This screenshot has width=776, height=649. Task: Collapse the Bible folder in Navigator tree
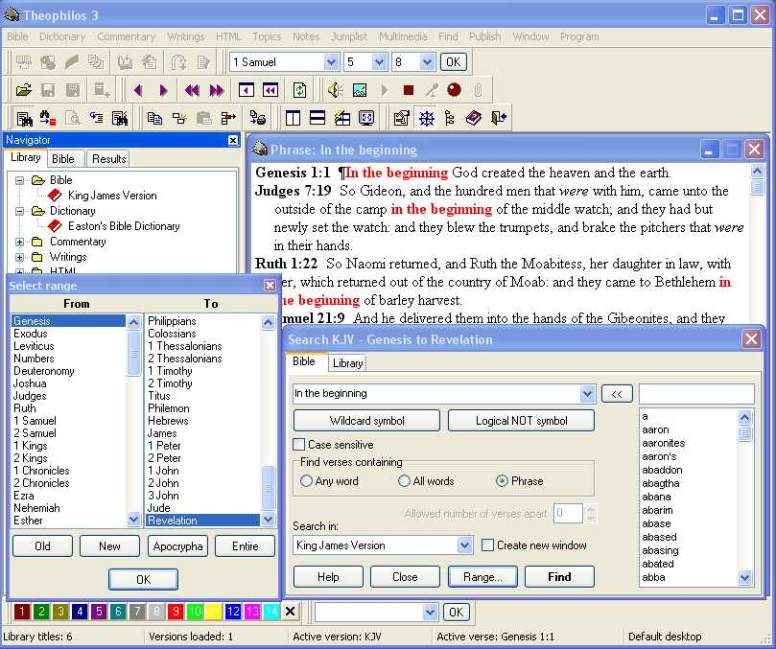pos(19,180)
